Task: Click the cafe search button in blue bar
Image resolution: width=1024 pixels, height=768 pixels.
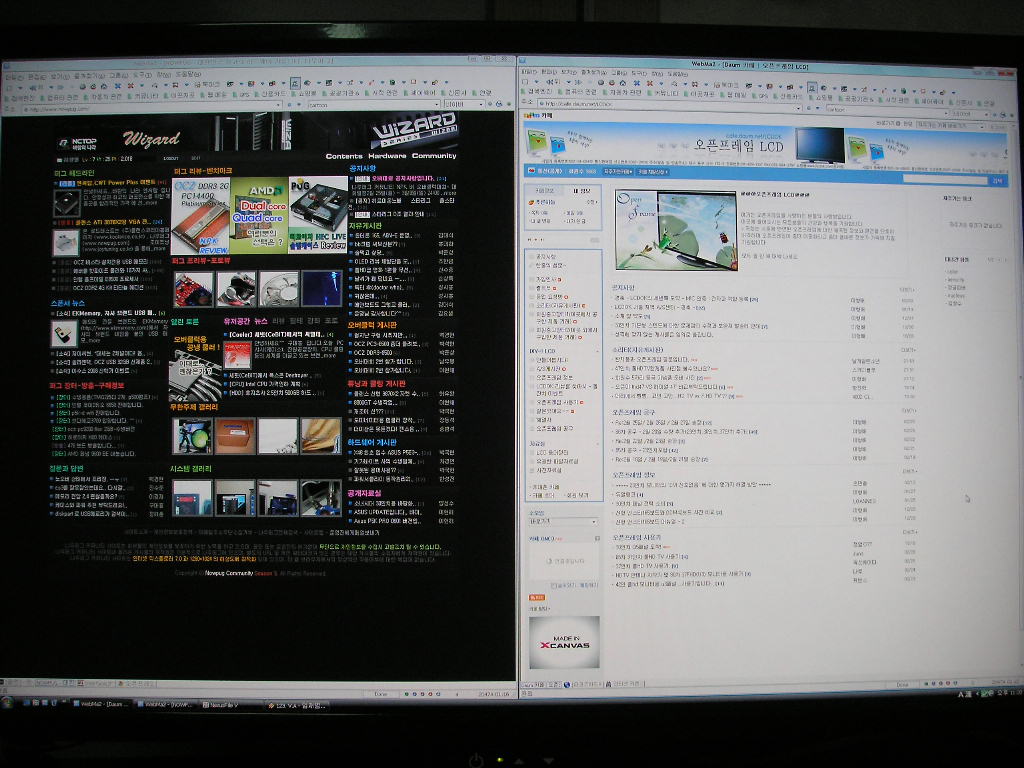Action: coord(997,180)
